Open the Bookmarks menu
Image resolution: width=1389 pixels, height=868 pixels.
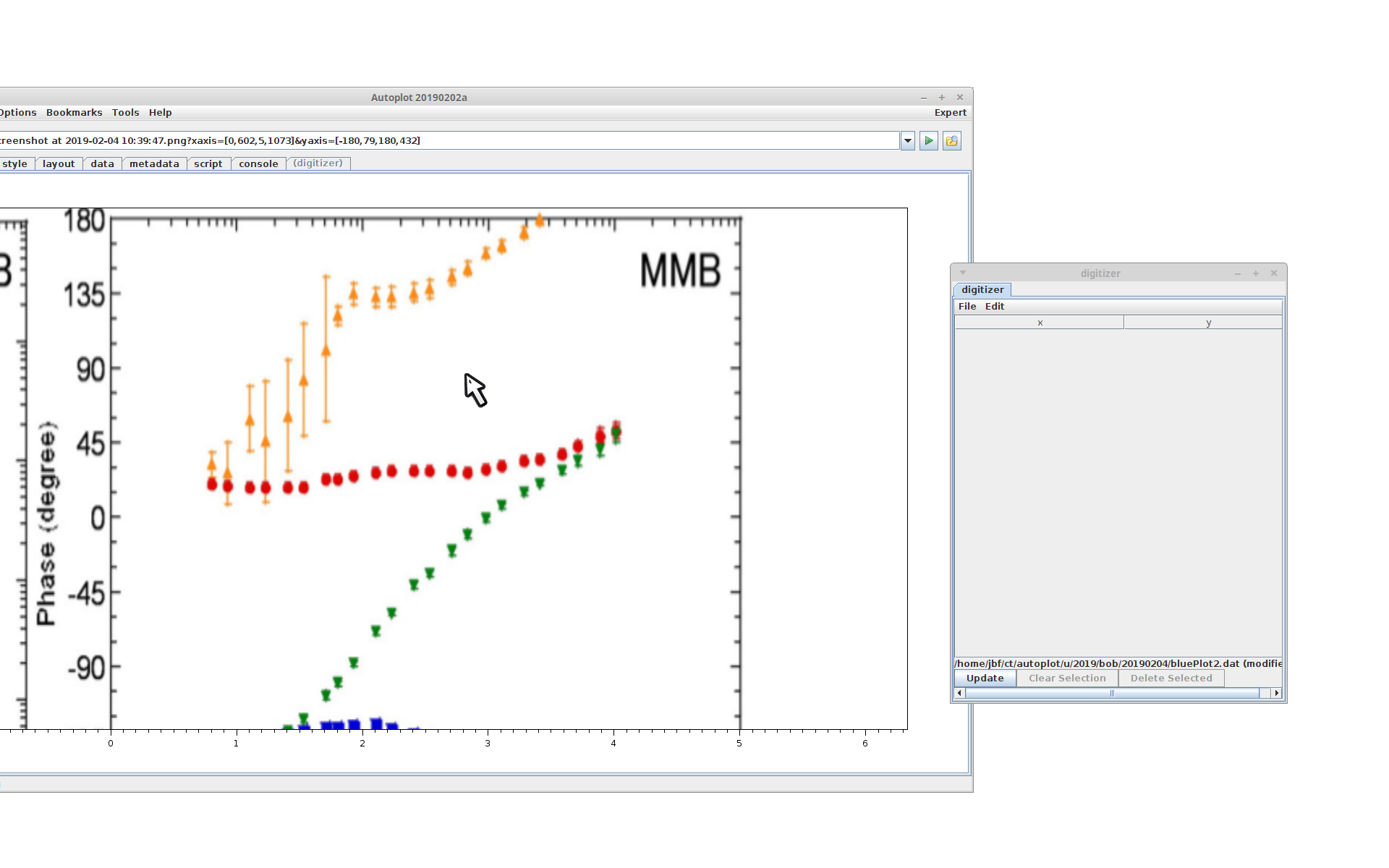(74, 113)
